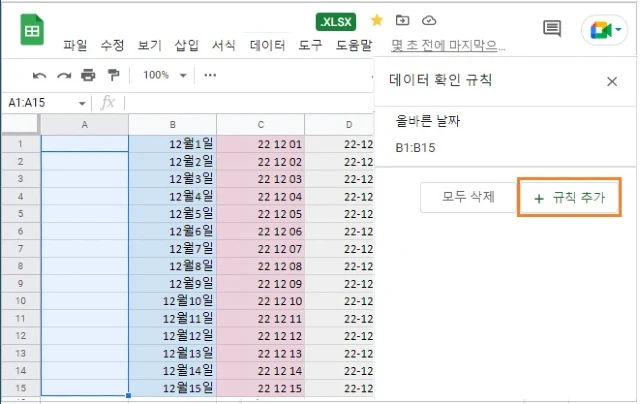640x404 pixels.
Task: Show more toolbar options
Action: point(210,75)
